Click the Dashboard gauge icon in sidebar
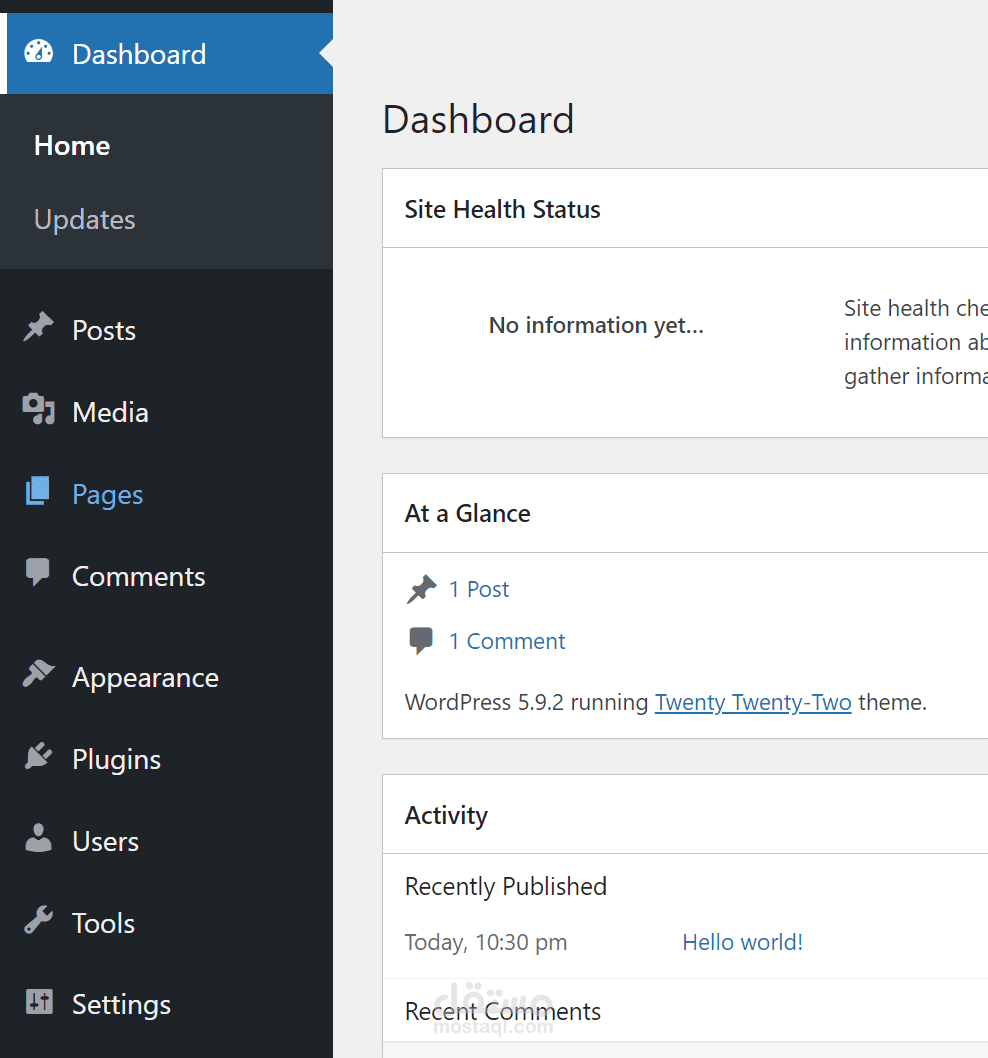The width and height of the screenshot is (988, 1058). click(38, 53)
